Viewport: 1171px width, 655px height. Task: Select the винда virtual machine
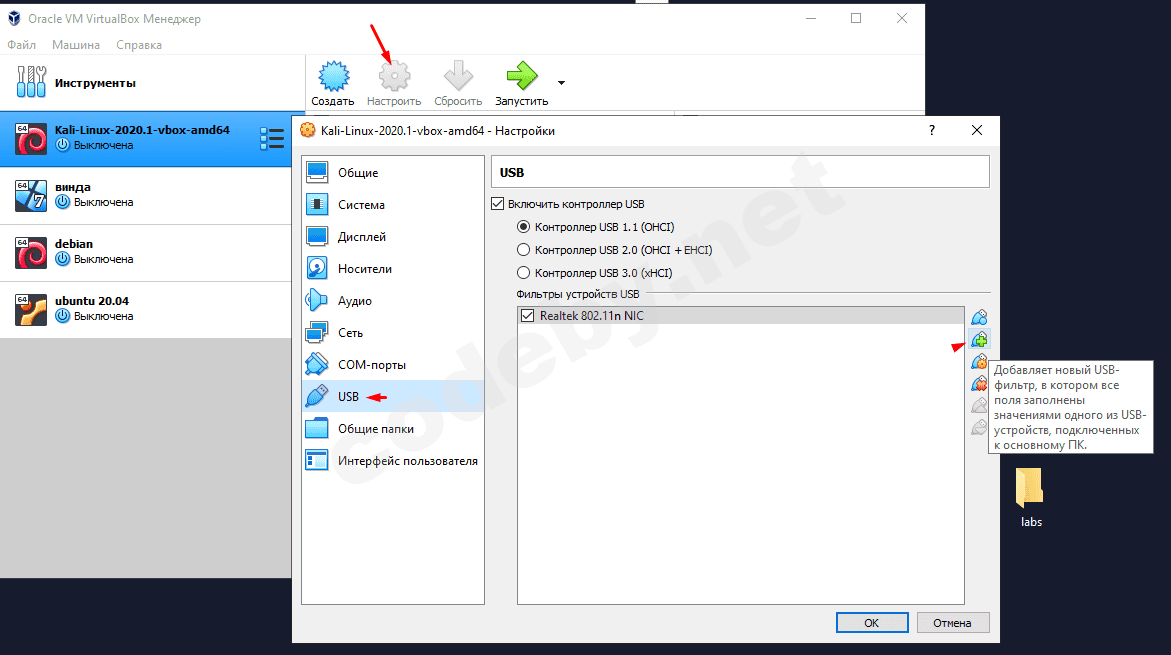coord(146,196)
